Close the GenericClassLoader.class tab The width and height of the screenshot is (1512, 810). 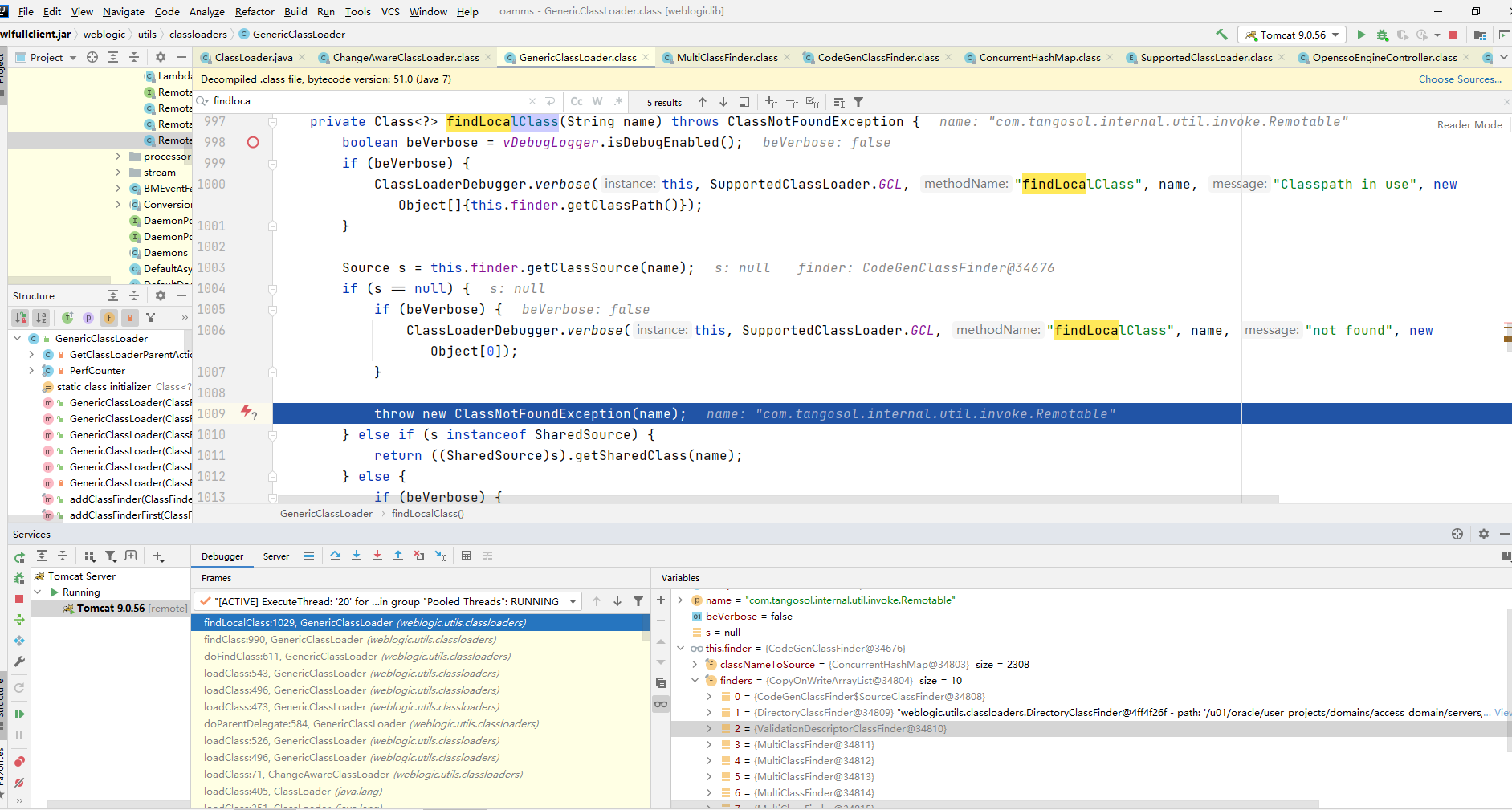(x=646, y=57)
